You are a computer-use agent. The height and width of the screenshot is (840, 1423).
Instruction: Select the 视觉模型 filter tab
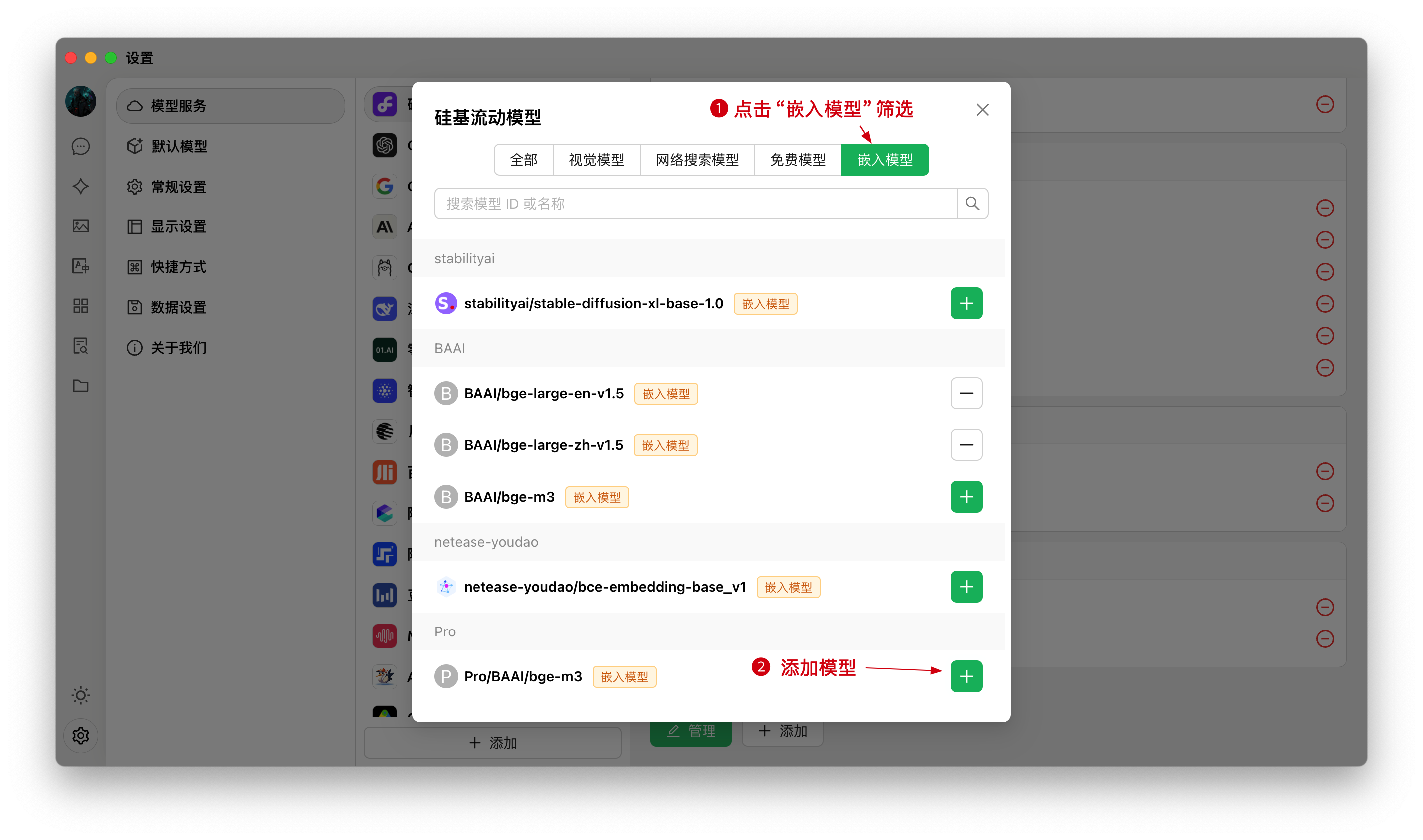coord(596,160)
